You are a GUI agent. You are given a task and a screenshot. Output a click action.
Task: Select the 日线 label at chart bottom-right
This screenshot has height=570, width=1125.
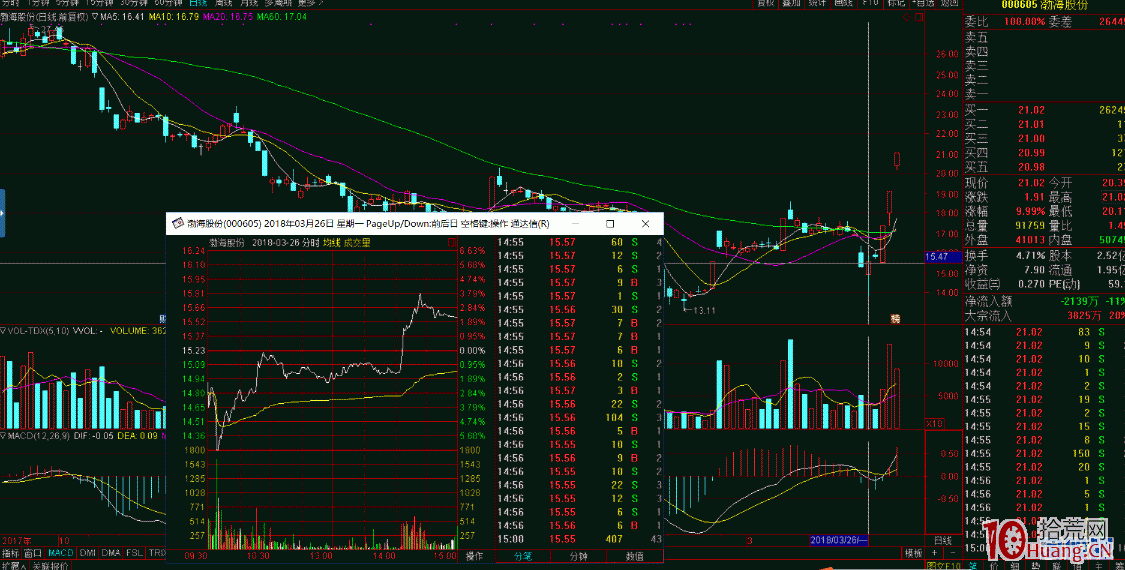(x=943, y=540)
